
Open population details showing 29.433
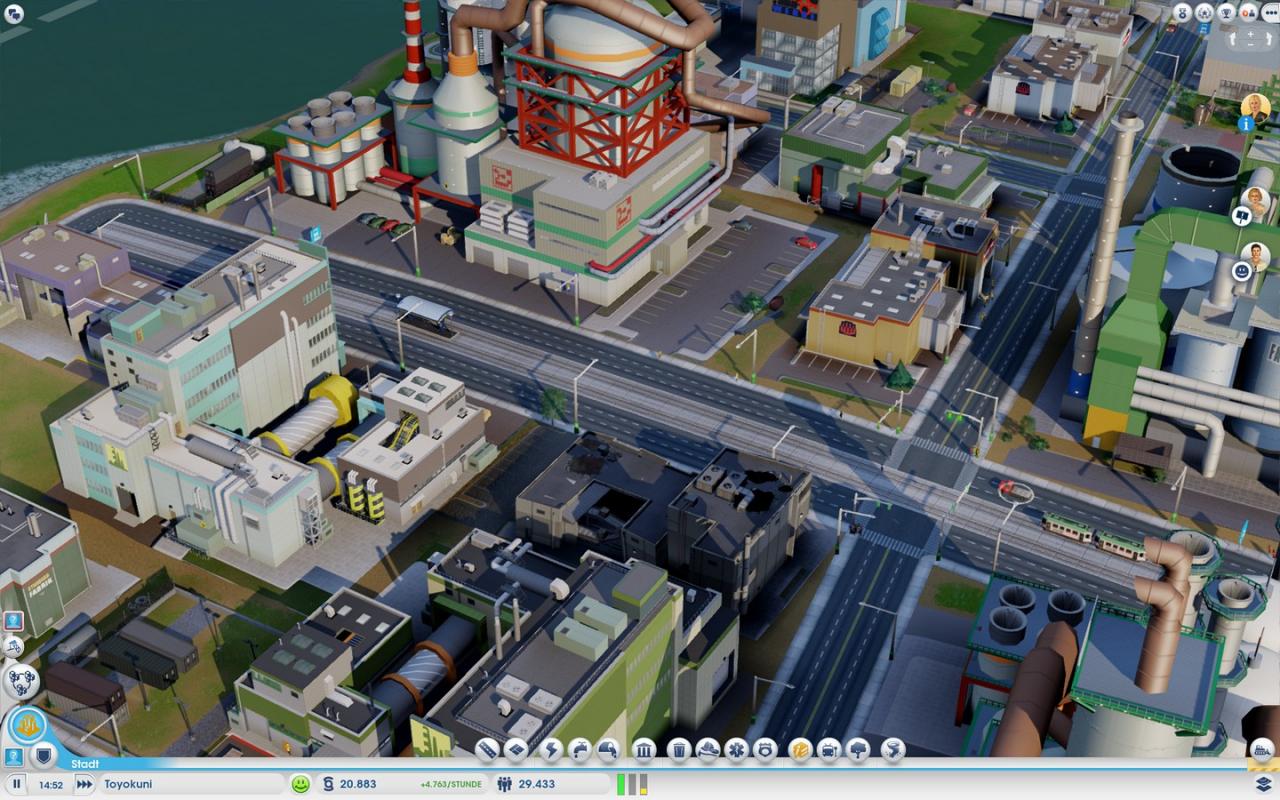(x=550, y=784)
